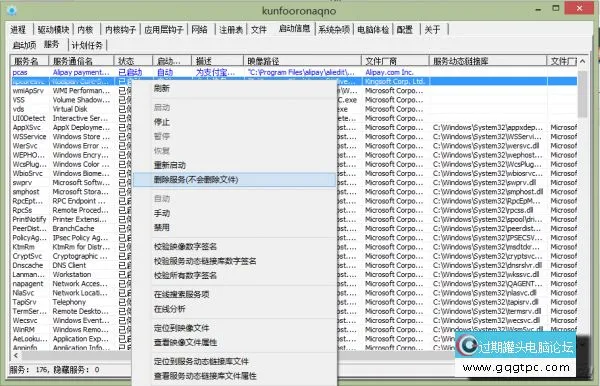Image resolution: width=600 pixels, height=386 pixels.
Task: Switch to the 启动项 sub-tab
Action: tap(24, 45)
